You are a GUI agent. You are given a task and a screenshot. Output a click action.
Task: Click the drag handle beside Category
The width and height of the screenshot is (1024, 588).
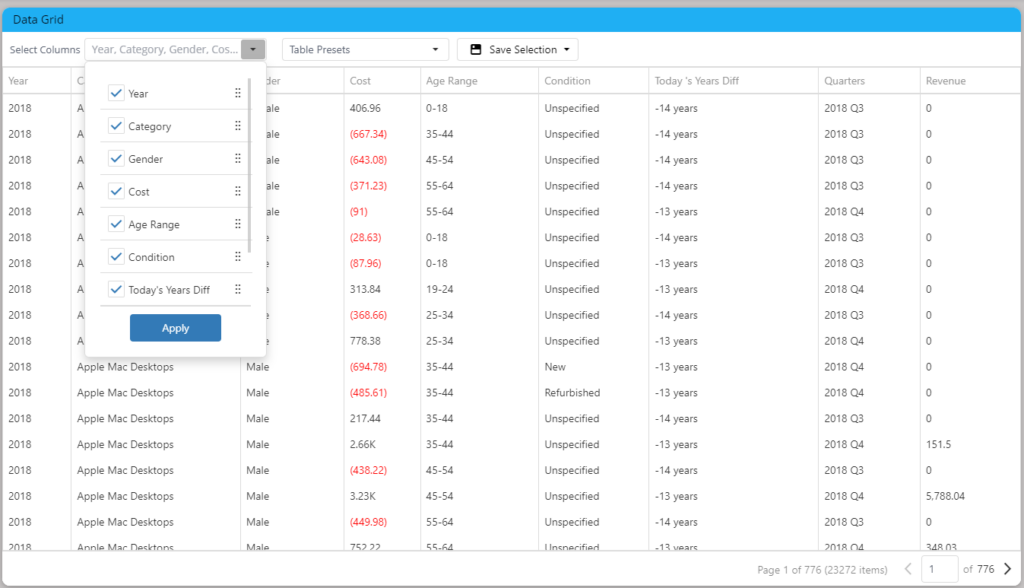[x=238, y=125]
